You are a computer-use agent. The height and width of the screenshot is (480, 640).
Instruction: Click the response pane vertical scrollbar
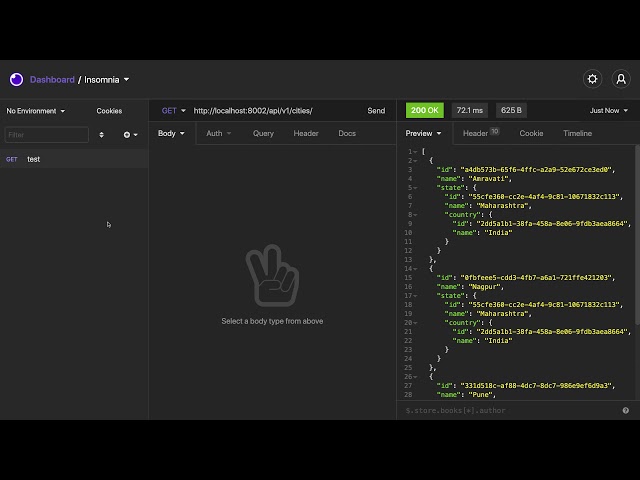(x=637, y=236)
